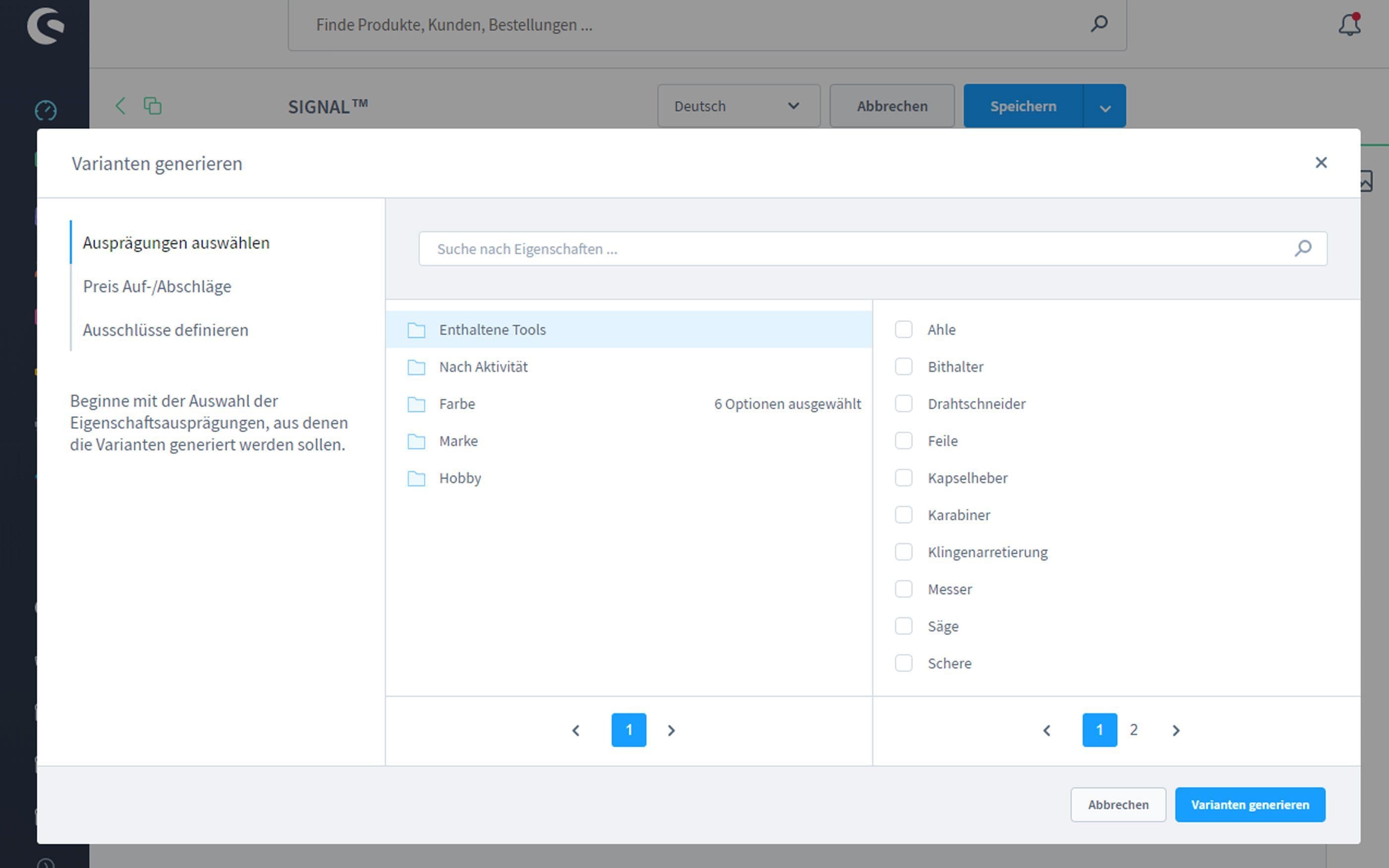Click the back arrow next to SIGNAL™

[x=121, y=106]
